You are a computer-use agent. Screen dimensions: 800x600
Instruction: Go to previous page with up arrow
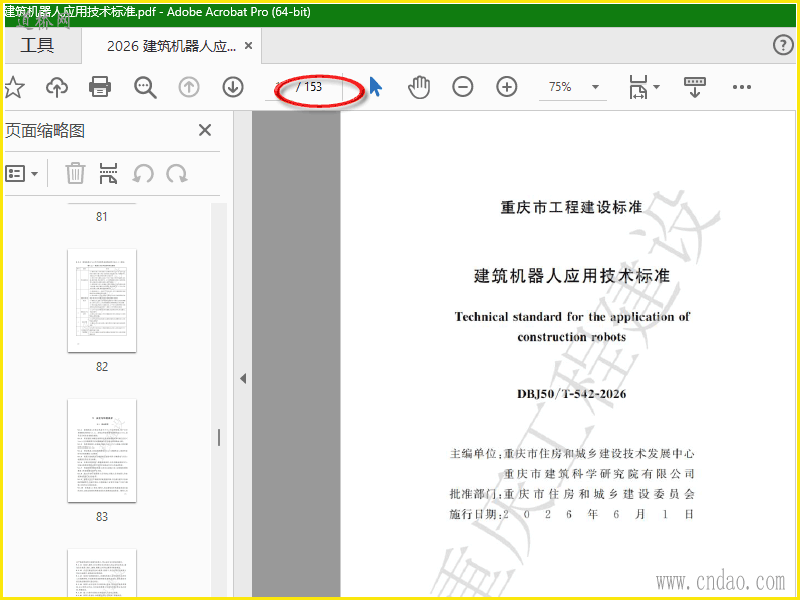pyautogui.click(x=189, y=87)
